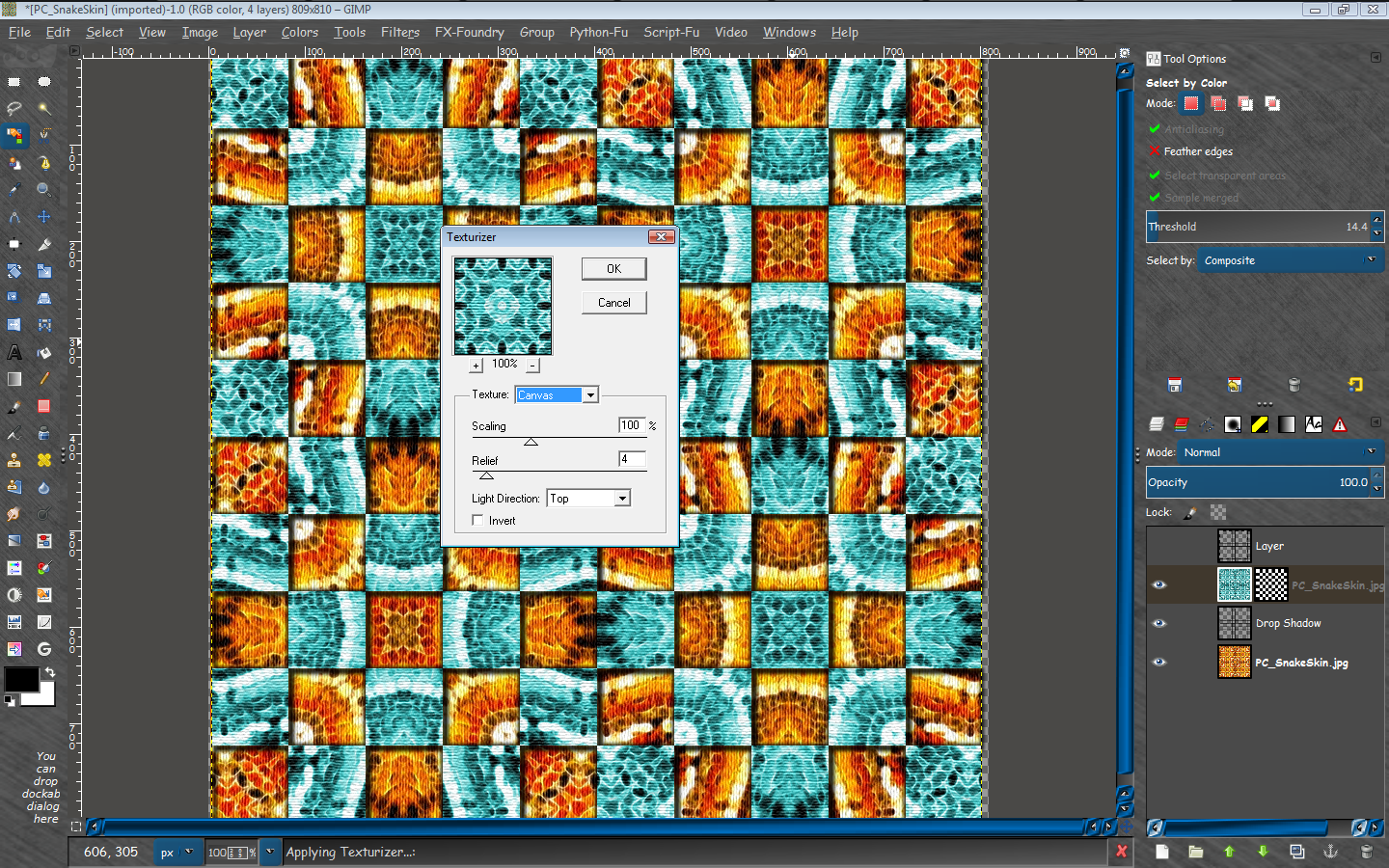Select the Ellipse Select tool
Image resolution: width=1389 pixels, height=868 pixels.
click(44, 81)
